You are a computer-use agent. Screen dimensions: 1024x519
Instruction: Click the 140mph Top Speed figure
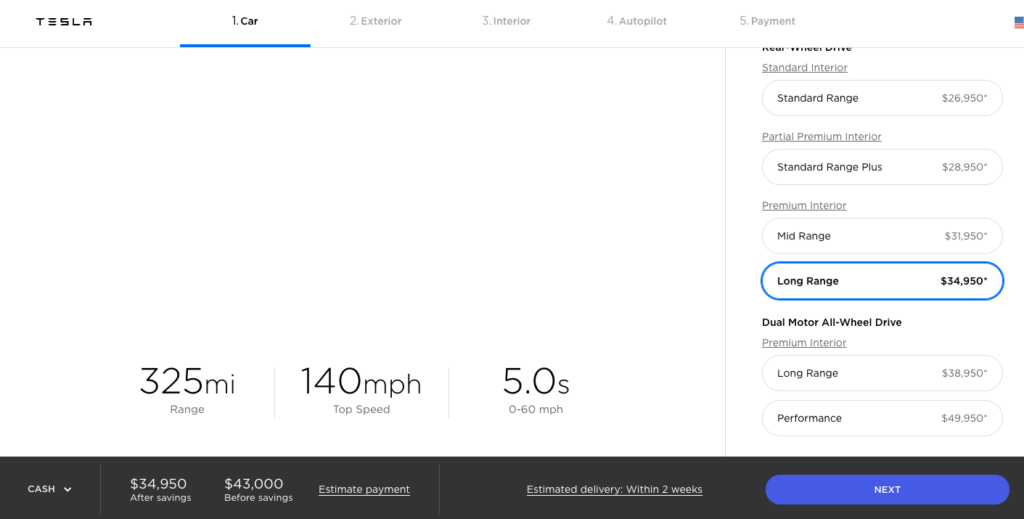coord(361,390)
